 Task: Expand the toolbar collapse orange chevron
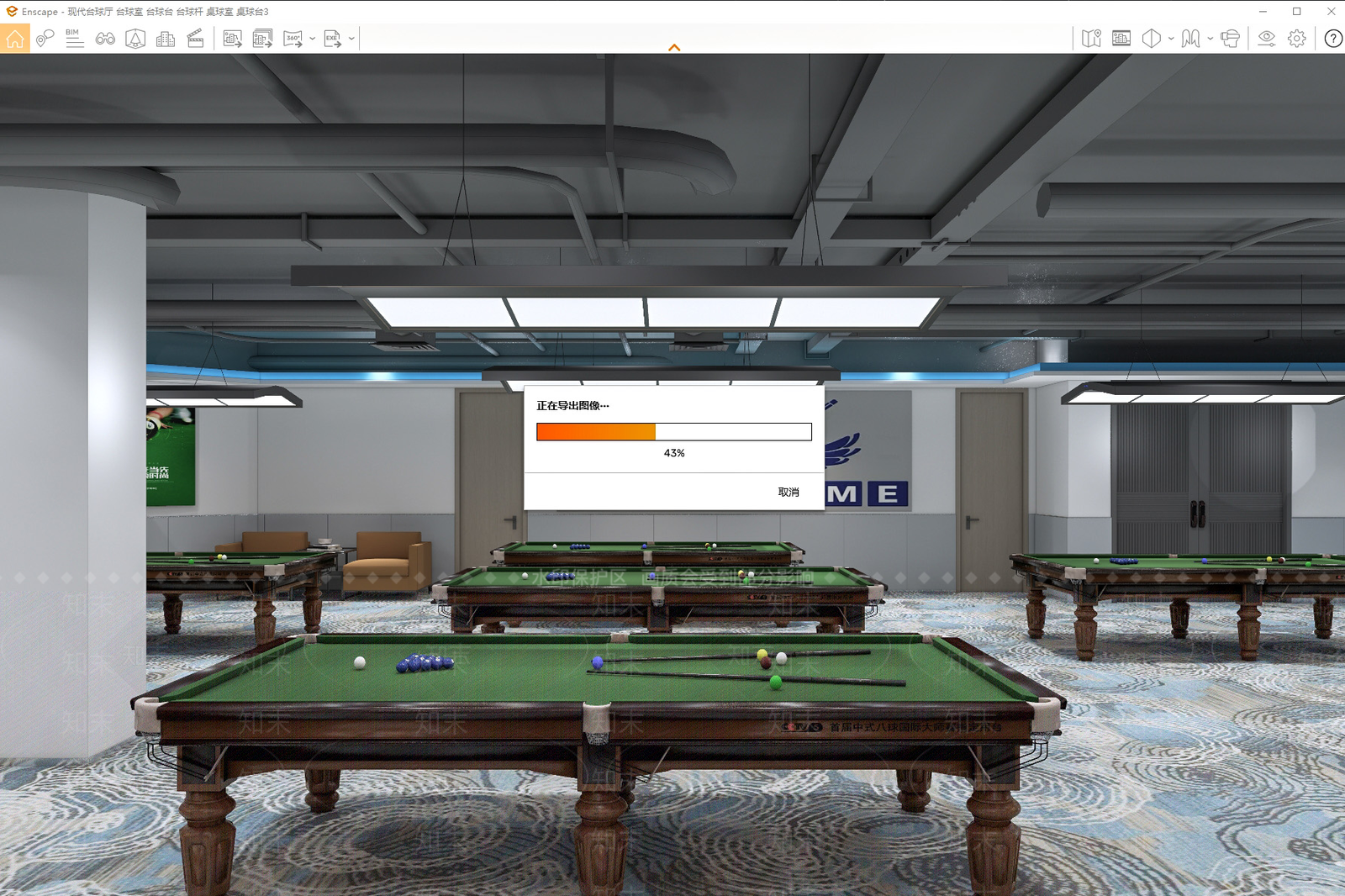pos(674,48)
